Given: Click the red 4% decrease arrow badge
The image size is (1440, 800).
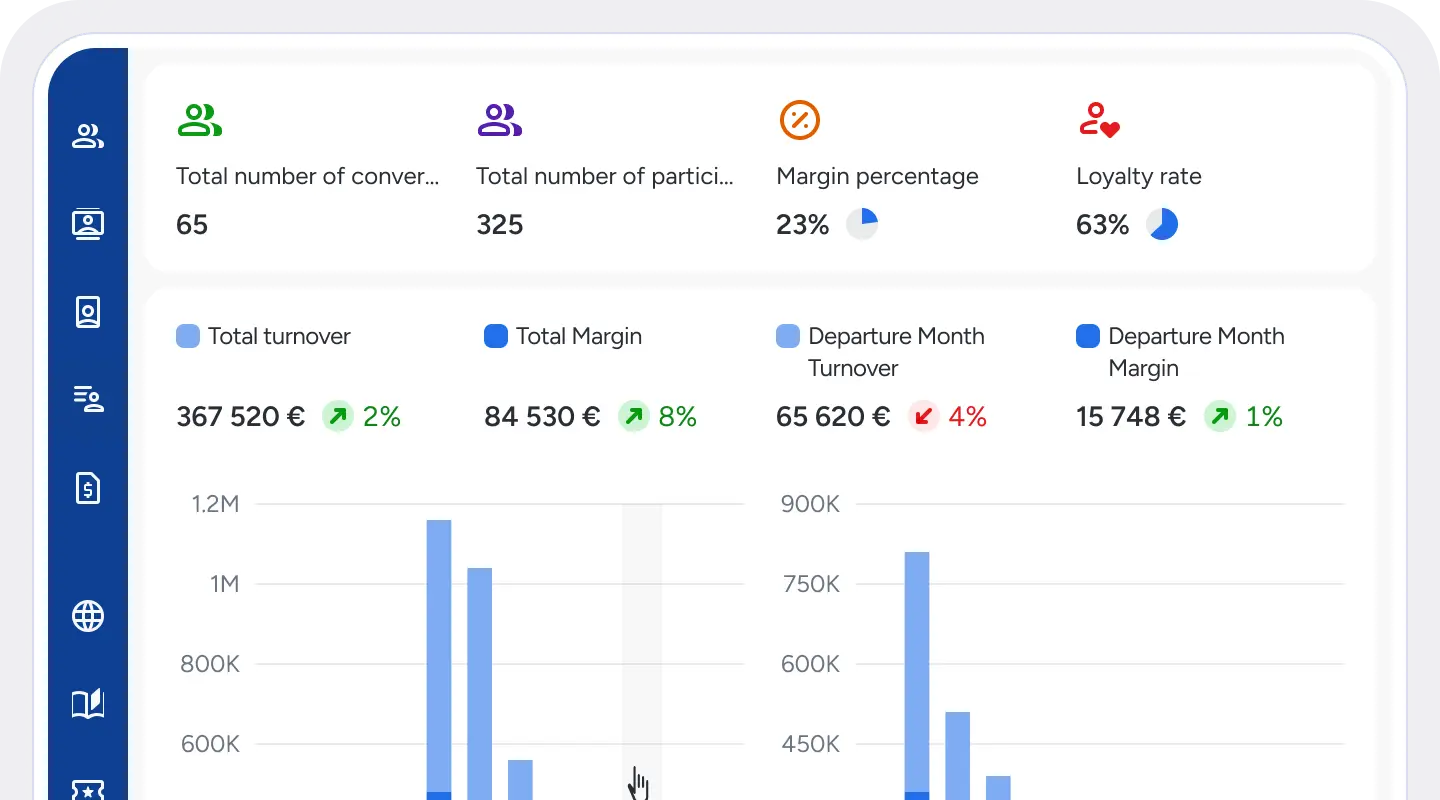Looking at the screenshot, I should pos(923,416).
